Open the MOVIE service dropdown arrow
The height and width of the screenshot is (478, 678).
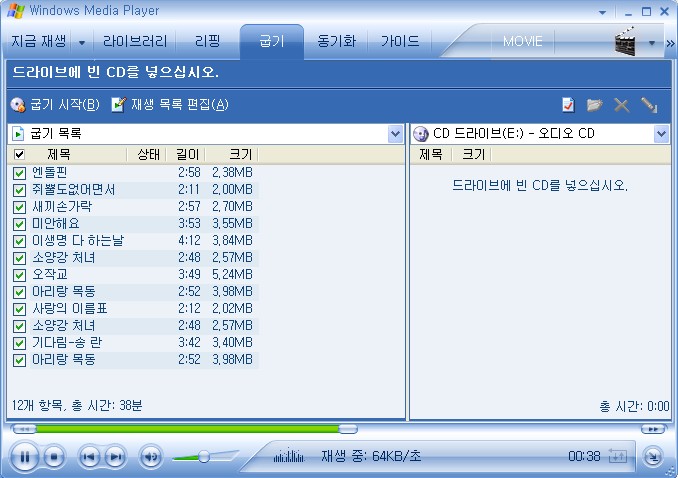tap(652, 42)
